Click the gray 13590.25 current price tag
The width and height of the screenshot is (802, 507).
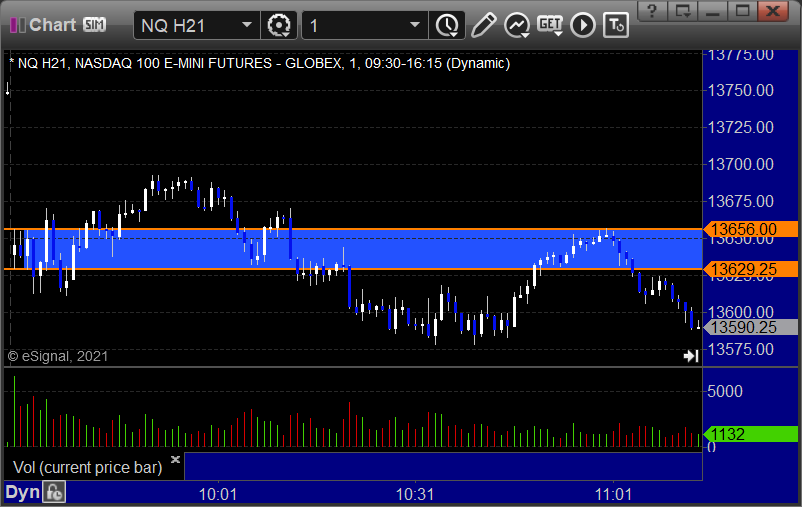click(x=750, y=327)
